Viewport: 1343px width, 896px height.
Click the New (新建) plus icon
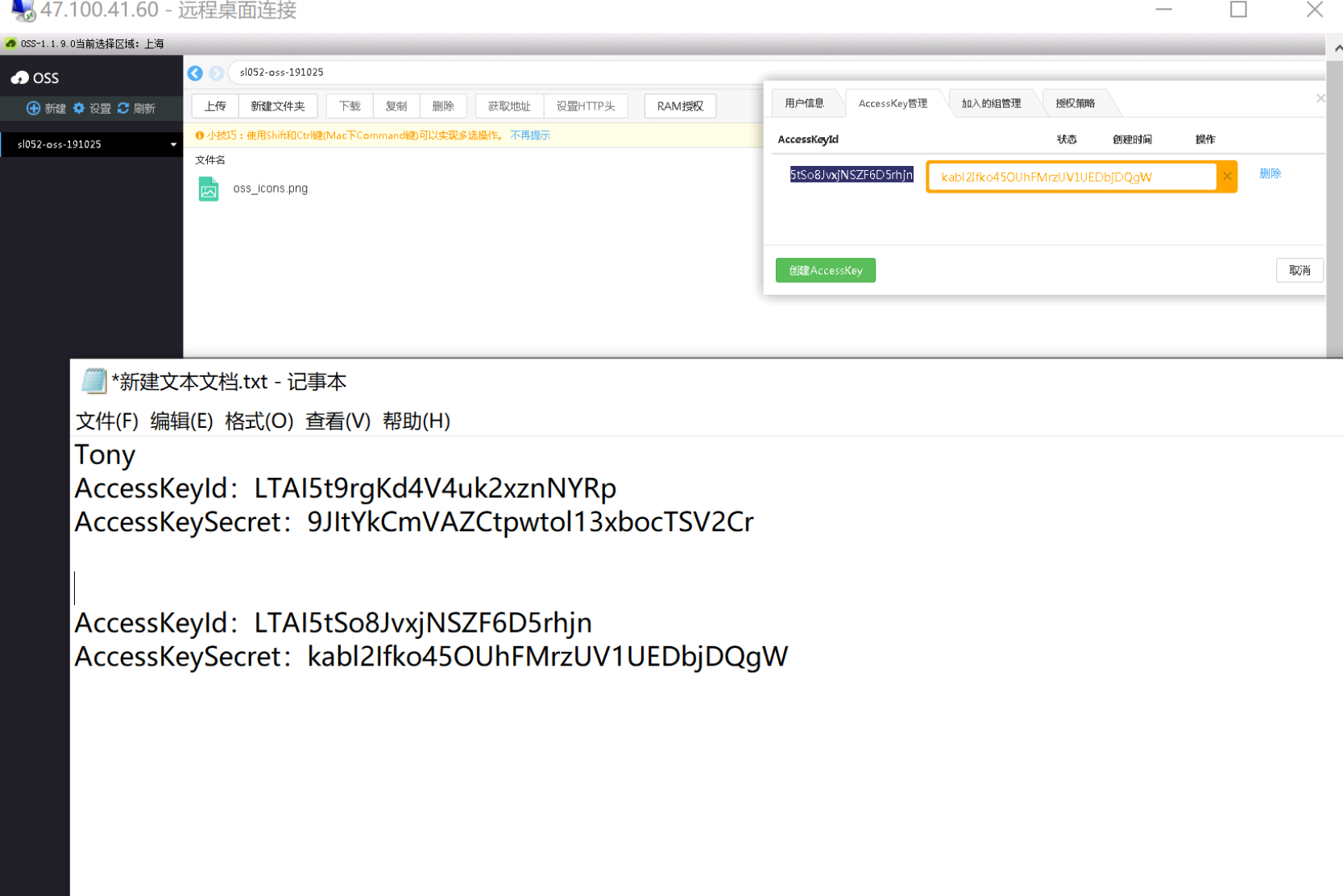coord(33,108)
